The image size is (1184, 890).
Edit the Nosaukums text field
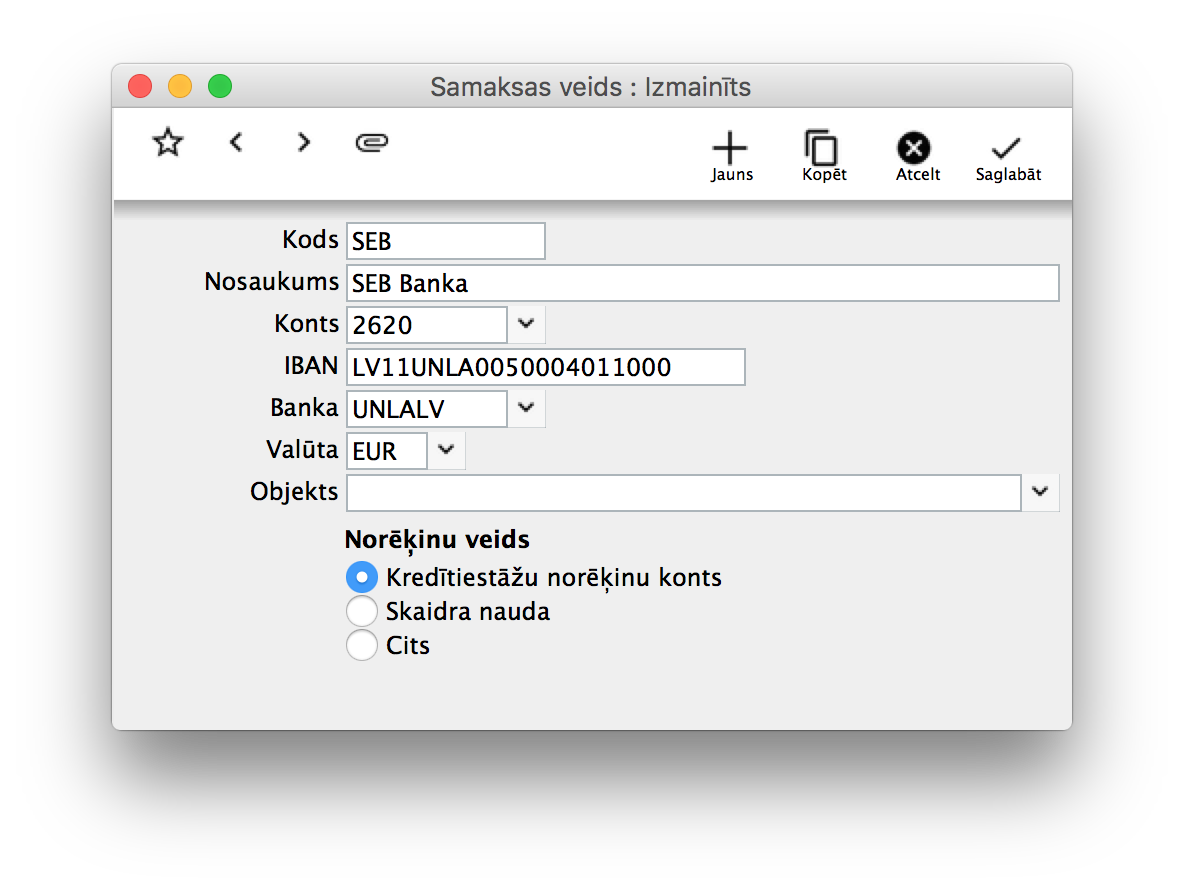click(702, 283)
